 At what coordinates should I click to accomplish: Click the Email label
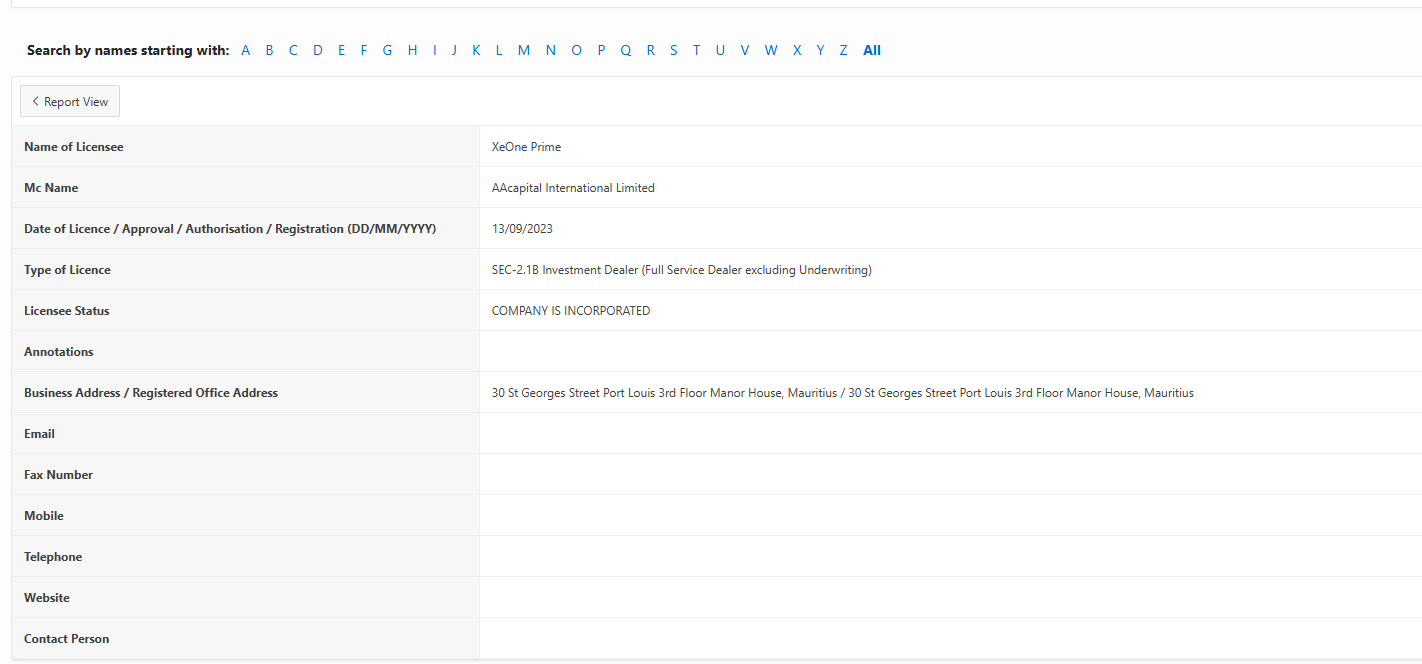click(x=39, y=434)
